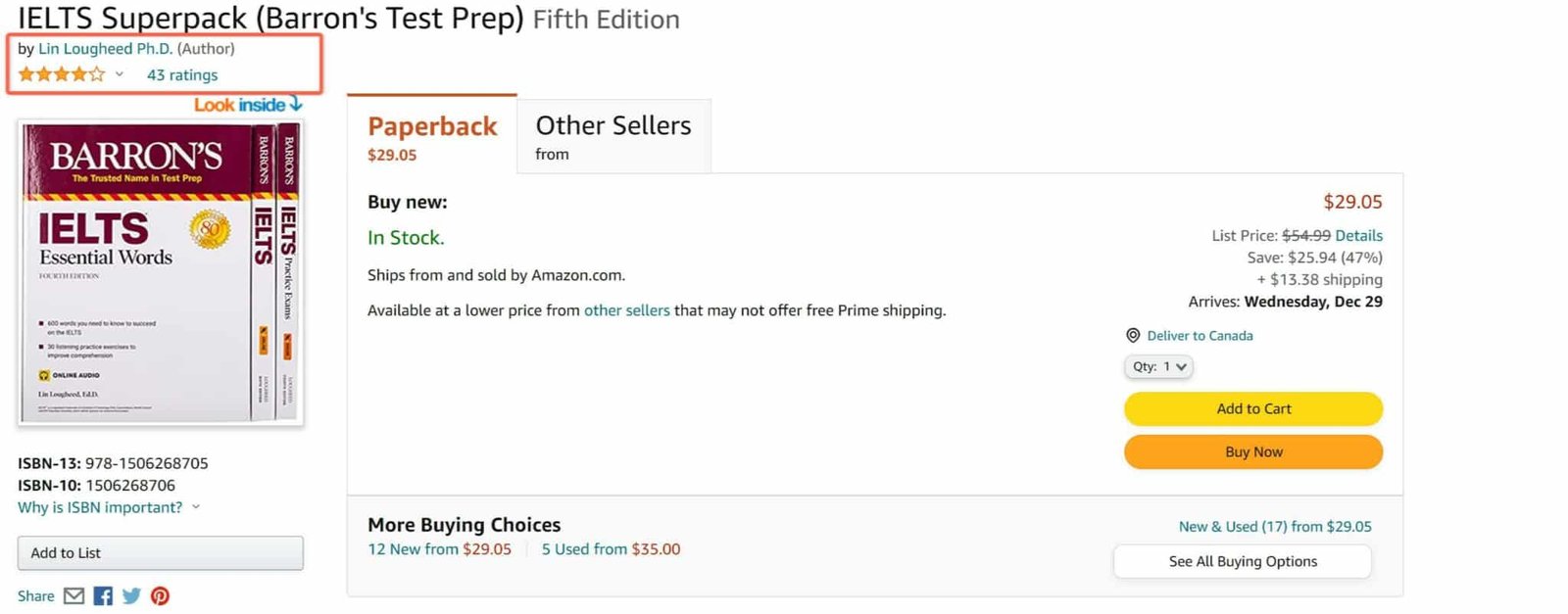1568x614 pixels.
Task: Click Add to Cart button
Action: (1252, 408)
